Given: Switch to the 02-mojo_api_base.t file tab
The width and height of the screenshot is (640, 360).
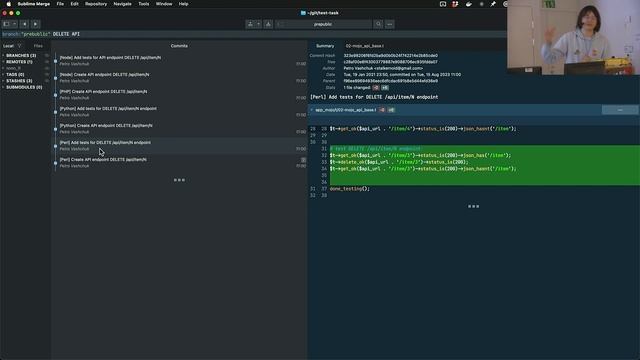Looking at the screenshot, I should pos(364,46).
